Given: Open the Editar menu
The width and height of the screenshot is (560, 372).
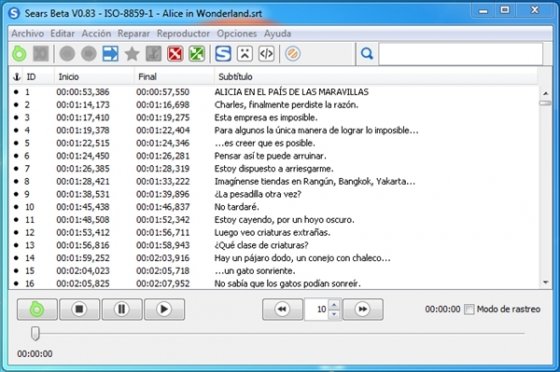Looking at the screenshot, I should coord(62,34).
